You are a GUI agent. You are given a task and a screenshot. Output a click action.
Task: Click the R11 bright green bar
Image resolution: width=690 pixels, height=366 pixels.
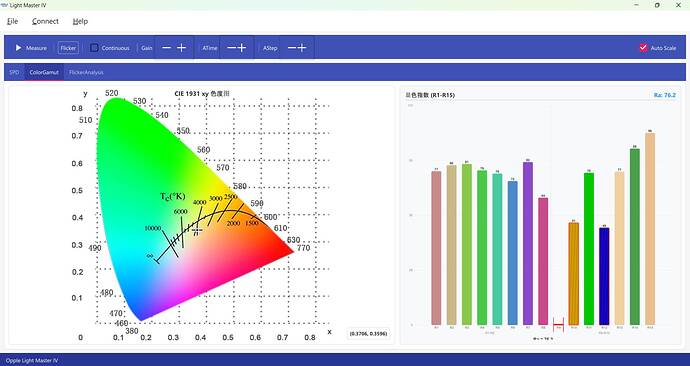pos(589,249)
